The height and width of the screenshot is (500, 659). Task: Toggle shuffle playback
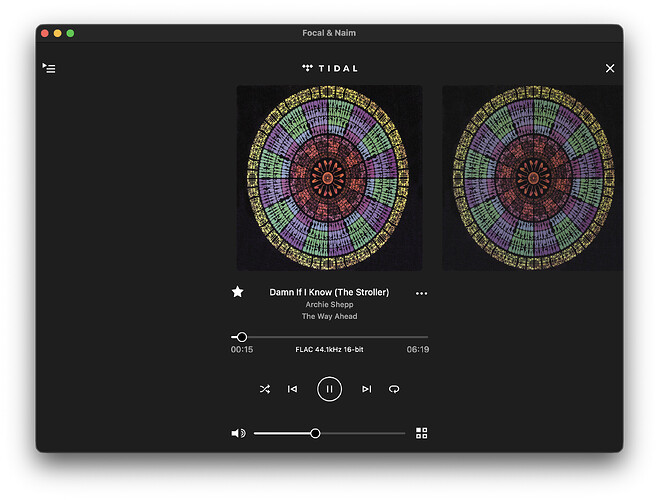(x=265, y=389)
